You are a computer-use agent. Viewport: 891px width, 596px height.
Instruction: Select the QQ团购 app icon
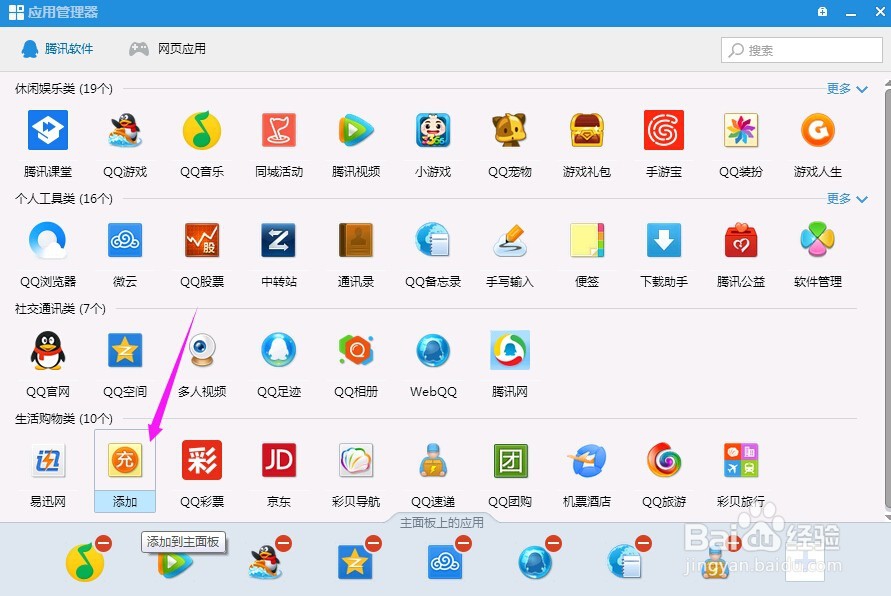[510, 460]
